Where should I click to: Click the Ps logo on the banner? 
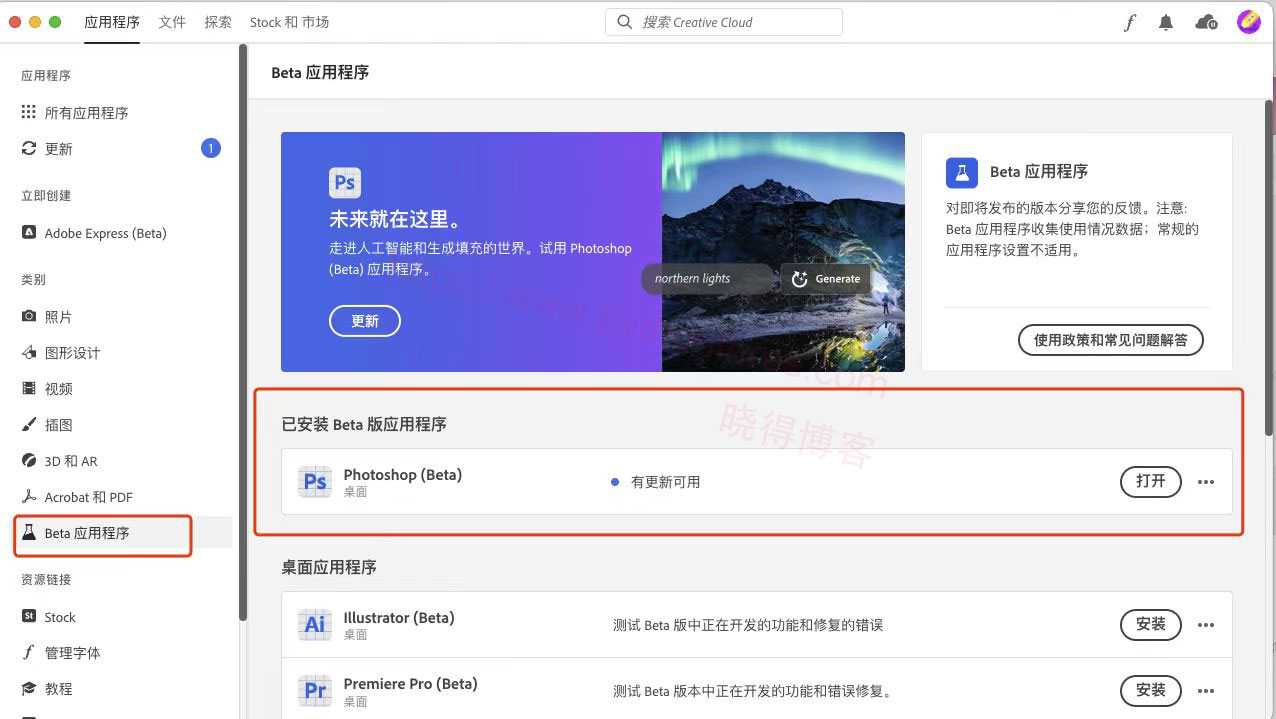[x=345, y=183]
